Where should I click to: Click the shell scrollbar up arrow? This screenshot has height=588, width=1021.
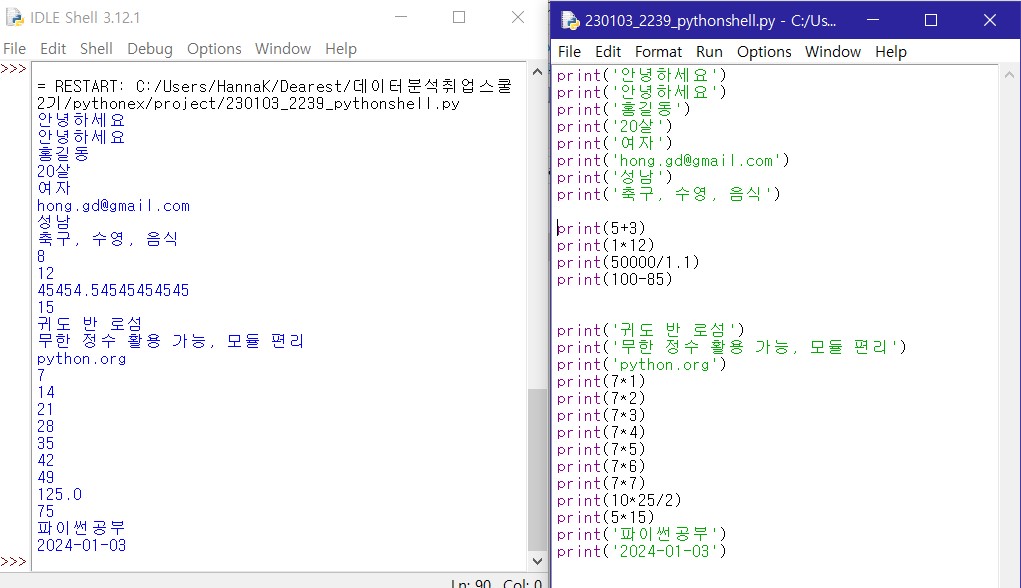537,72
